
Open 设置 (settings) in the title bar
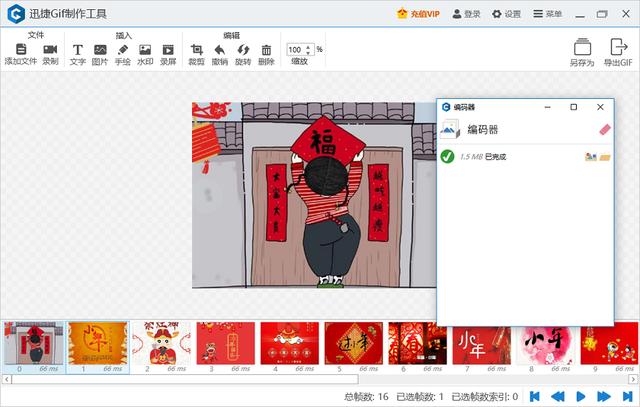pyautogui.click(x=505, y=14)
